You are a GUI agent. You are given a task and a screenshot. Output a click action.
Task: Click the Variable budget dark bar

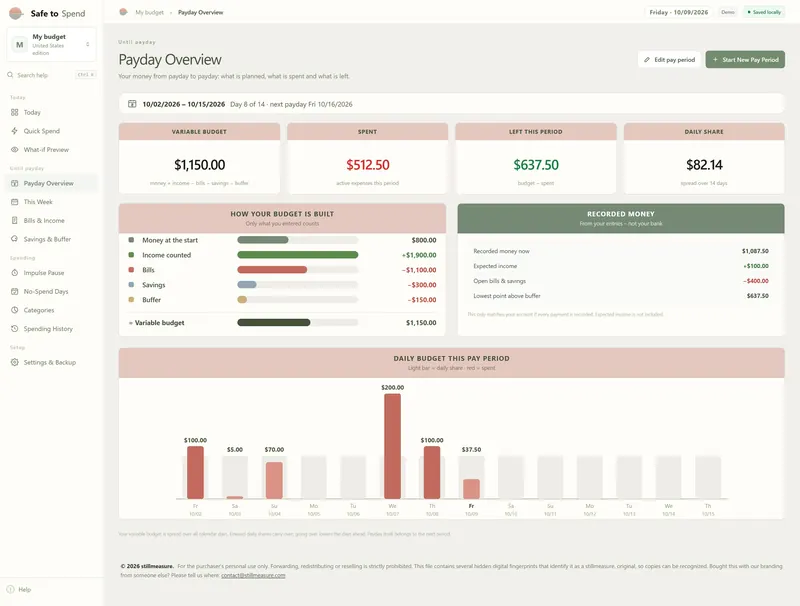click(x=273, y=322)
